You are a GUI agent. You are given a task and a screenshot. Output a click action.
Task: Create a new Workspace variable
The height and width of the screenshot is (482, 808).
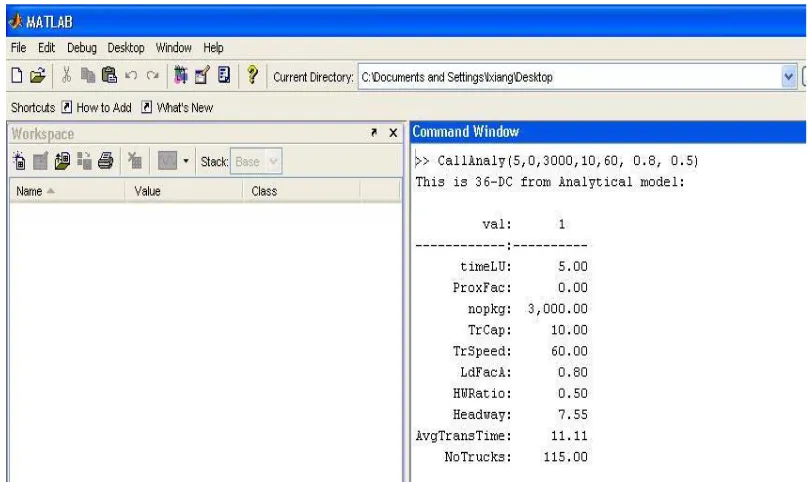tap(19, 161)
